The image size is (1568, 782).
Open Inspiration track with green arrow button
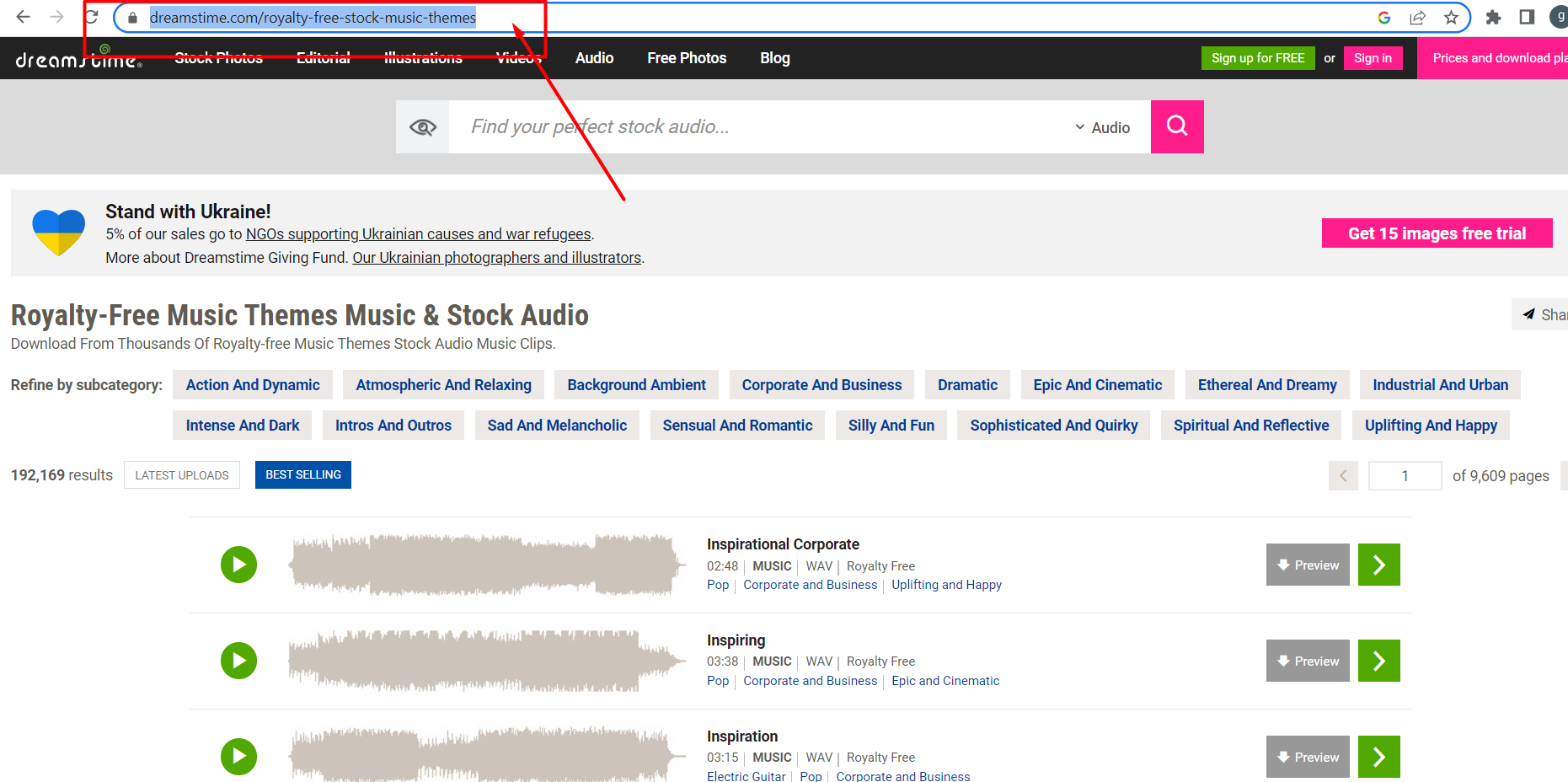[1379, 757]
